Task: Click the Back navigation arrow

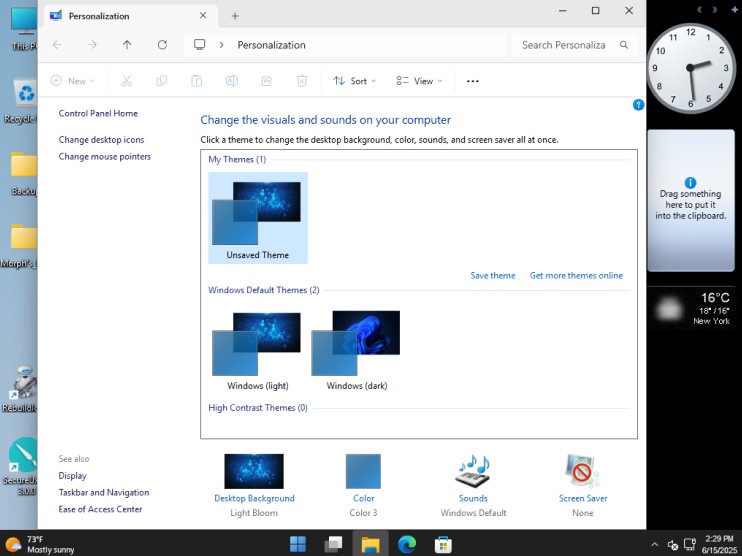Action: (x=57, y=45)
